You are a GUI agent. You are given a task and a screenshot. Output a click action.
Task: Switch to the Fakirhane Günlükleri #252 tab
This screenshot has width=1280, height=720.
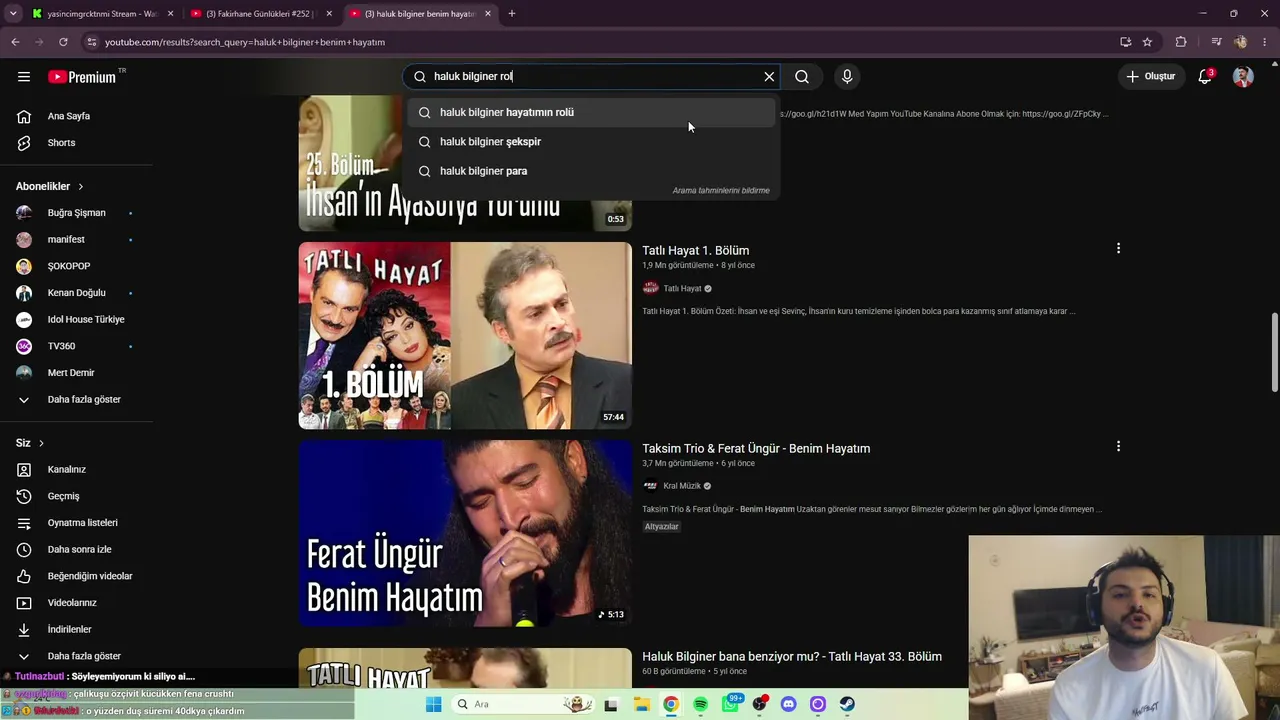click(262, 14)
